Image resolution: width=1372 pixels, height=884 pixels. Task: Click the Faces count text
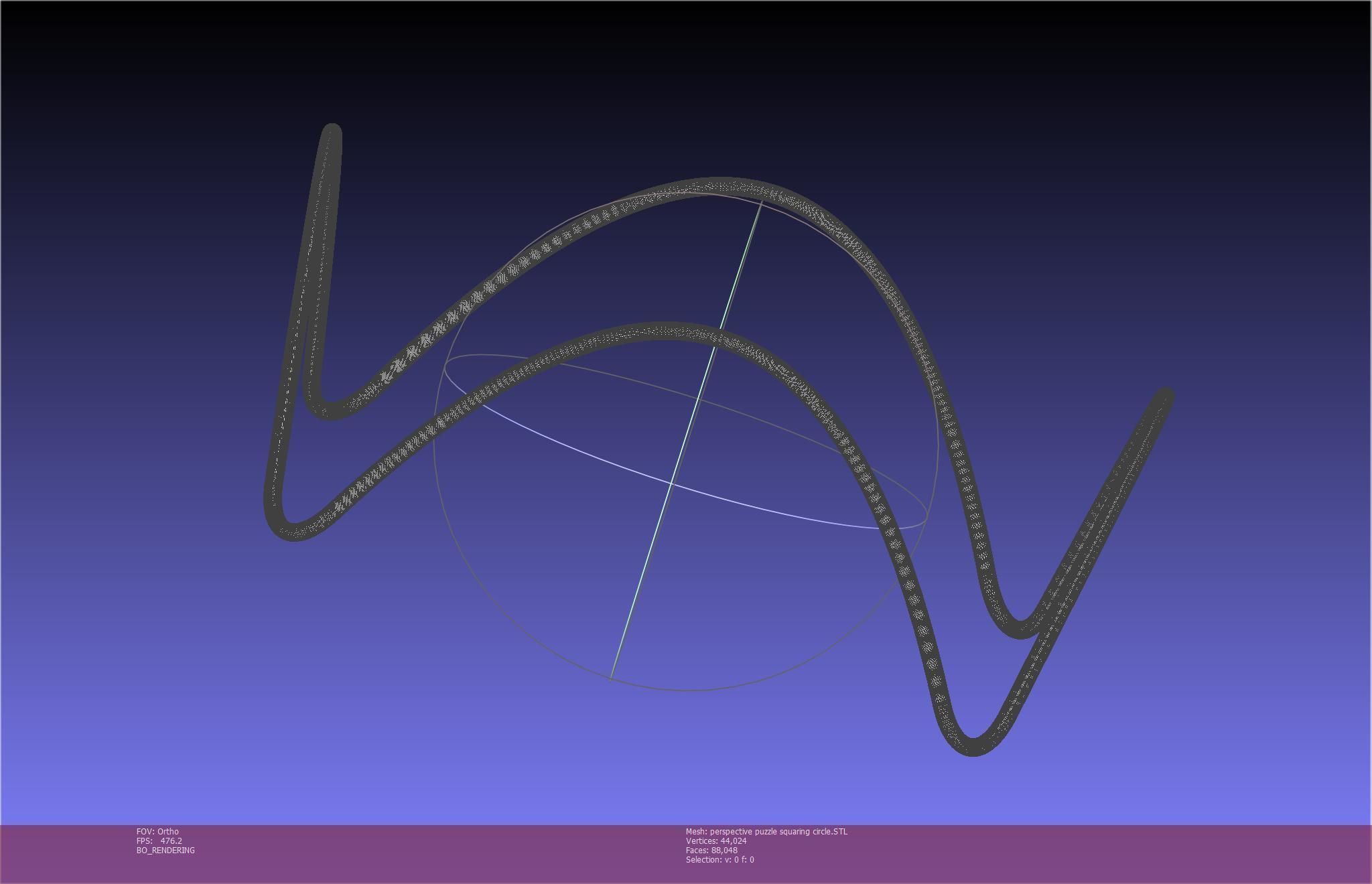pos(711,850)
